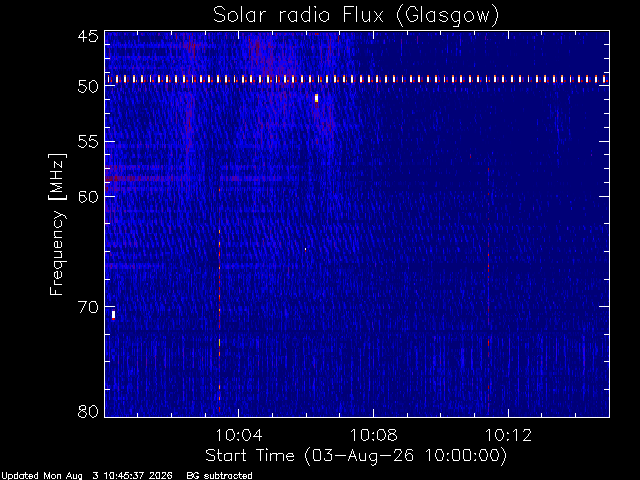Click the Start Time axis caption
The image size is (640, 480).
(x=356, y=456)
